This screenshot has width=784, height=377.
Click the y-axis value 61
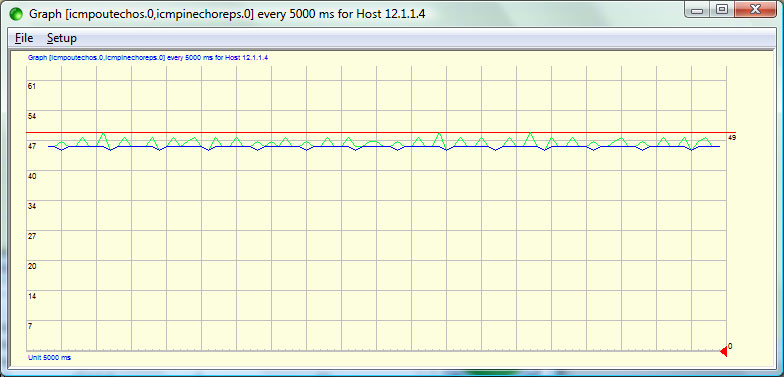32,86
